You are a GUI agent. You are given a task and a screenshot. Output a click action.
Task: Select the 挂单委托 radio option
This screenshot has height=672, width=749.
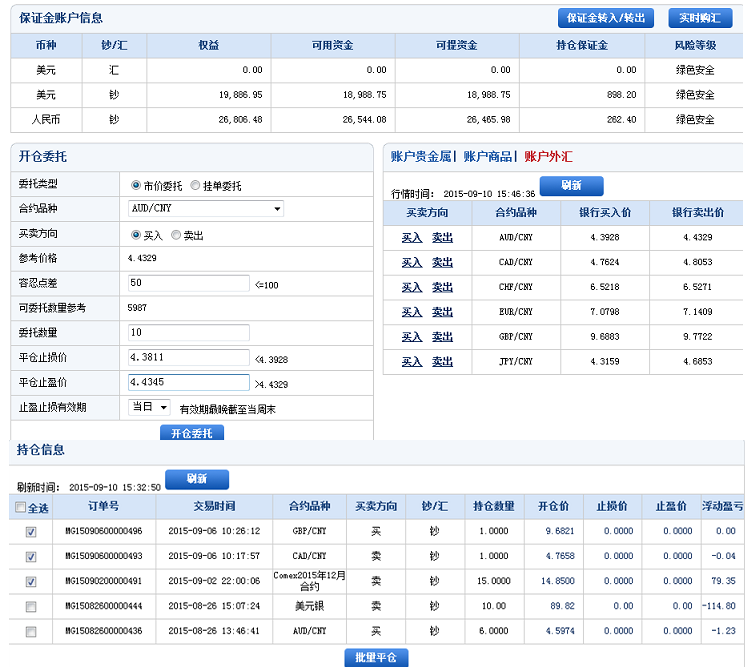[195, 185]
